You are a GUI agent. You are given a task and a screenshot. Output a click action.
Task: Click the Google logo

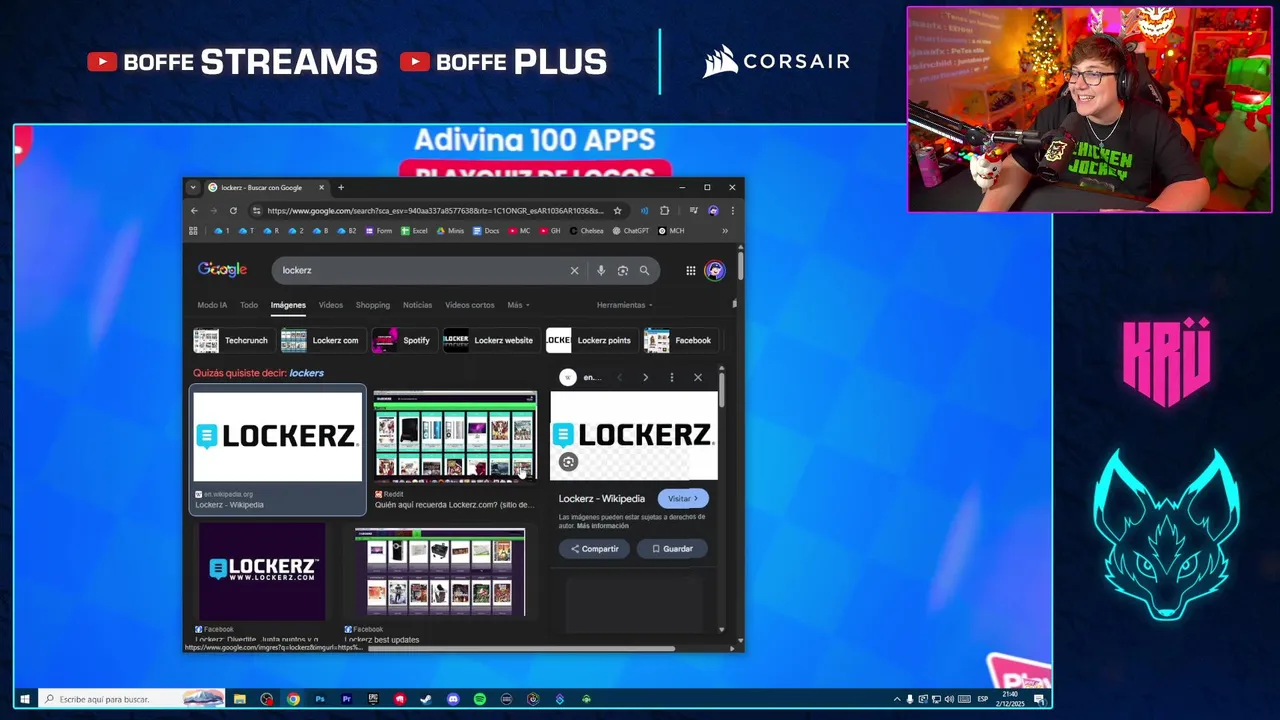coord(222,269)
